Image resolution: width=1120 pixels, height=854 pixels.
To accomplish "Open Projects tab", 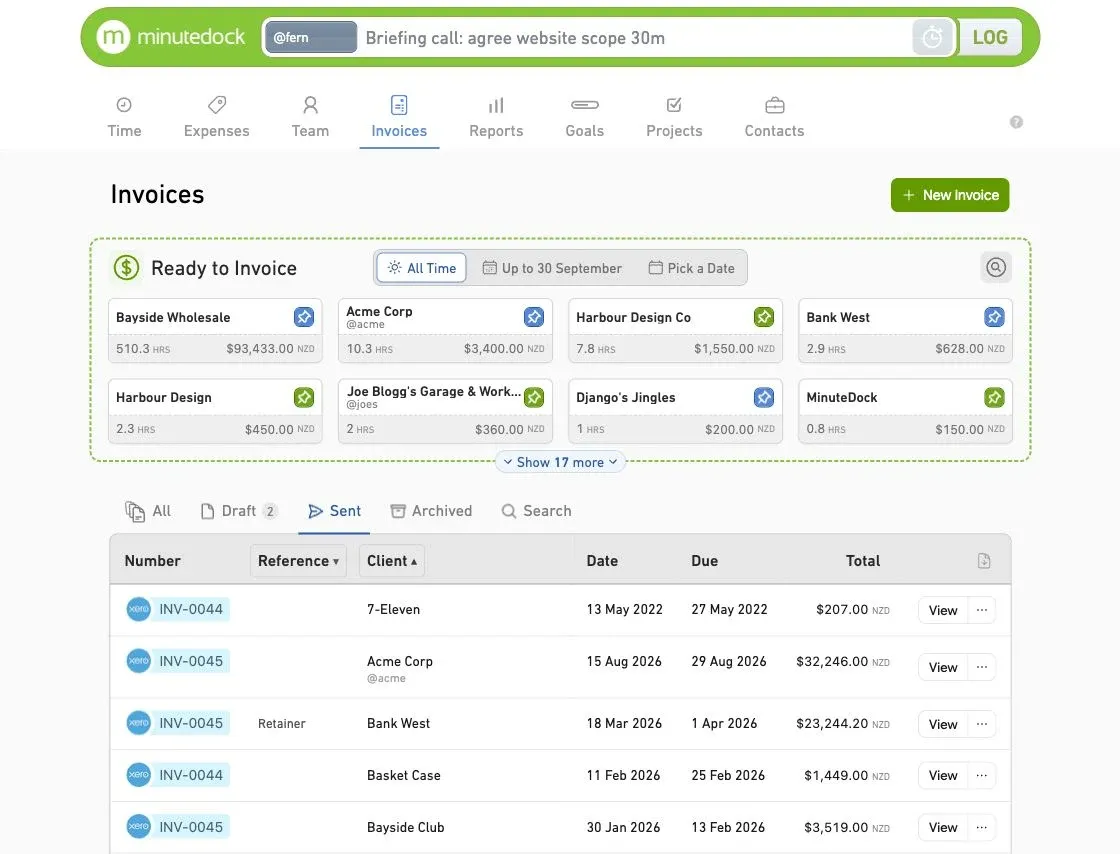I will pyautogui.click(x=674, y=117).
